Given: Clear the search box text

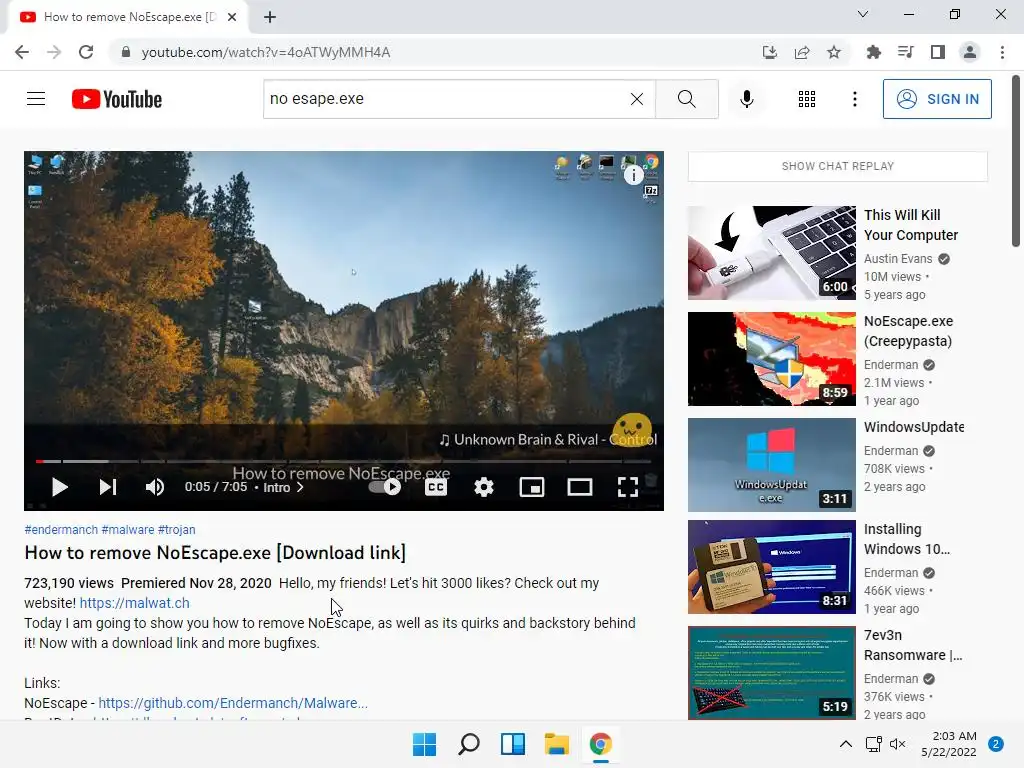Looking at the screenshot, I should [637, 99].
